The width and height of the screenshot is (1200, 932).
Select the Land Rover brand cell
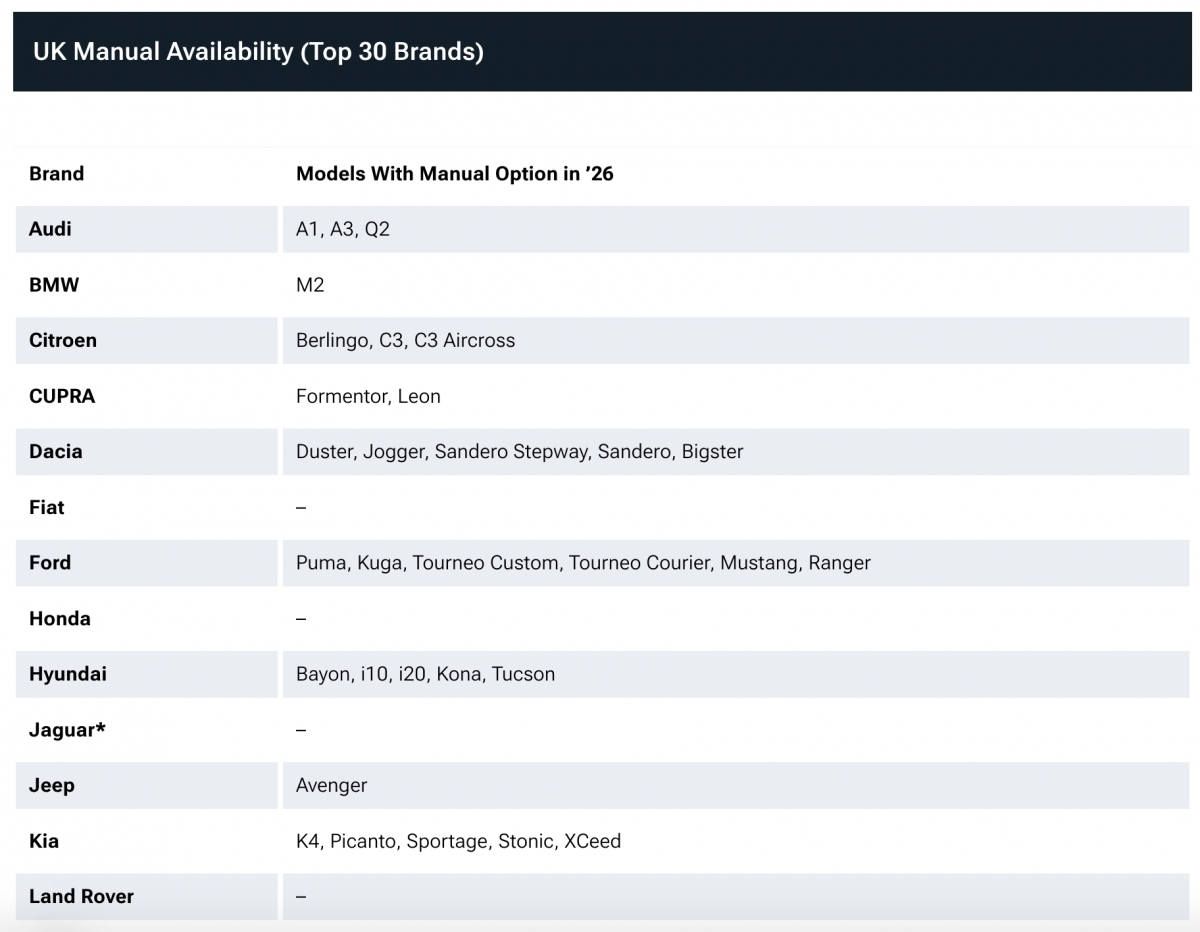[x=81, y=896]
